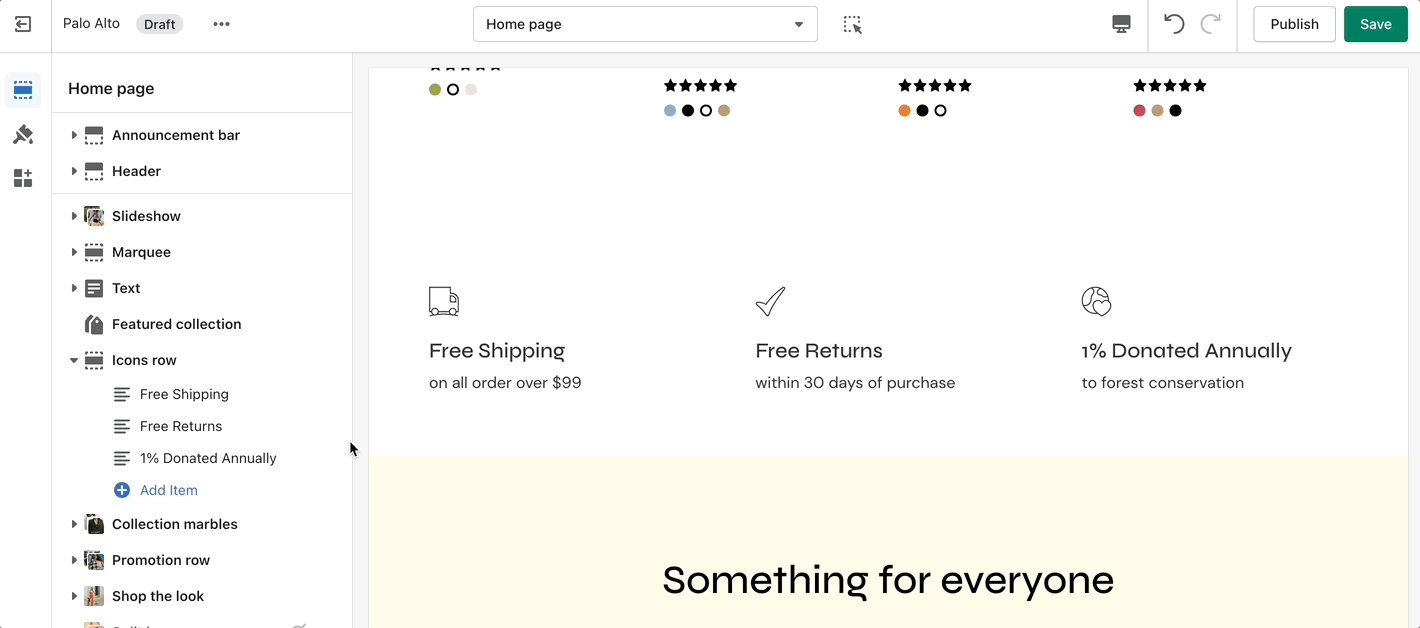Image resolution: width=1420 pixels, height=628 pixels.
Task: Open the App embeds icon
Action: click(x=23, y=179)
